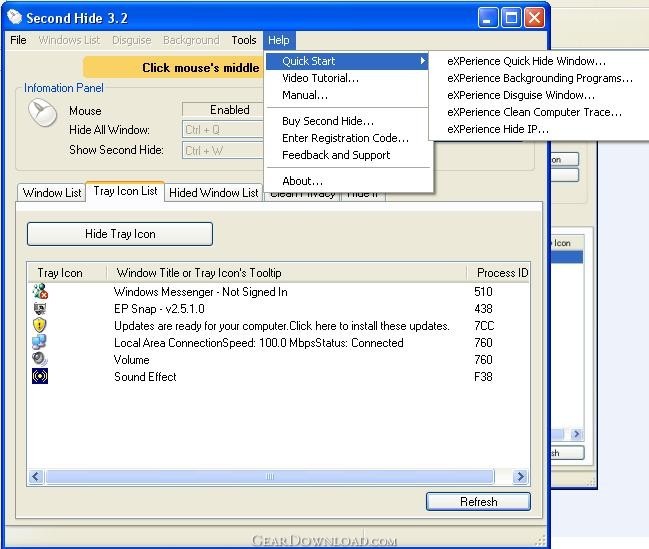Sort by Window Title or Tooltip column
This screenshot has height=549, width=649.
click(286, 273)
